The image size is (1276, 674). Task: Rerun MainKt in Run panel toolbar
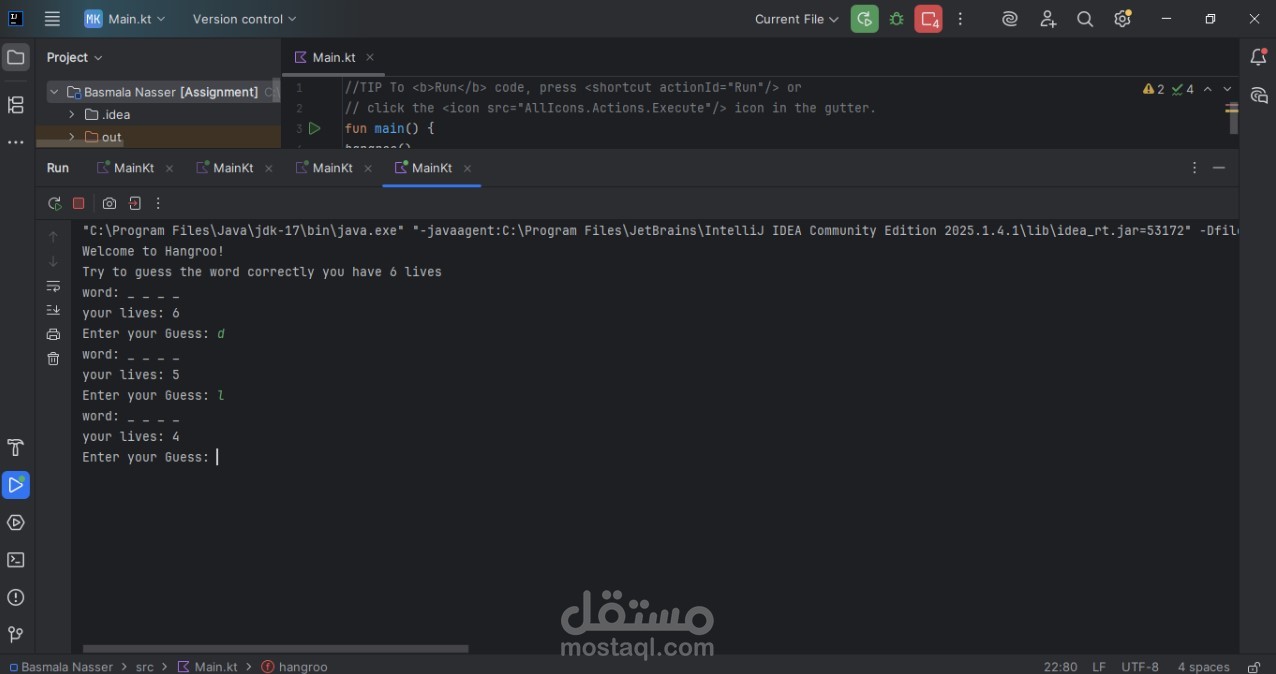point(54,203)
